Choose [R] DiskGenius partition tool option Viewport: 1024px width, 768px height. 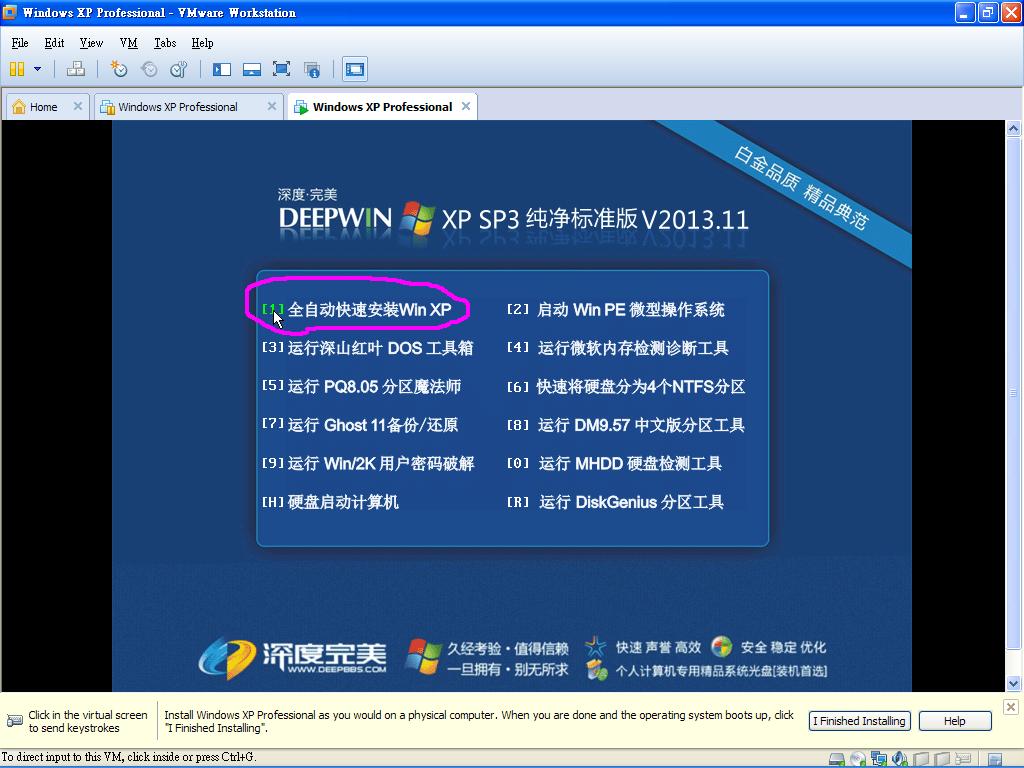(x=615, y=502)
